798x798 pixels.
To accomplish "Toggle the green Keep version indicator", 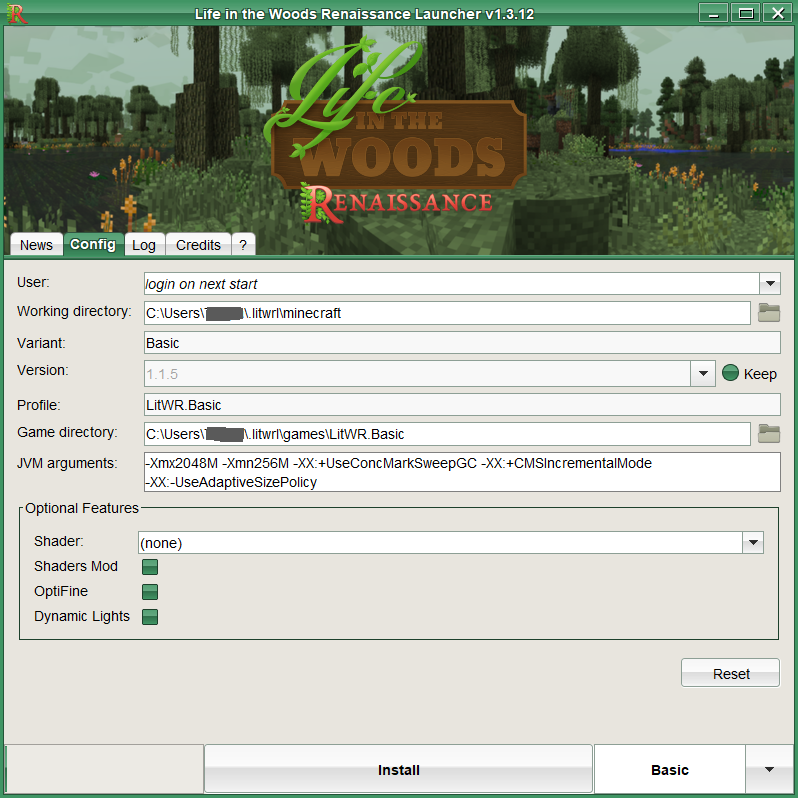I will 730,373.
